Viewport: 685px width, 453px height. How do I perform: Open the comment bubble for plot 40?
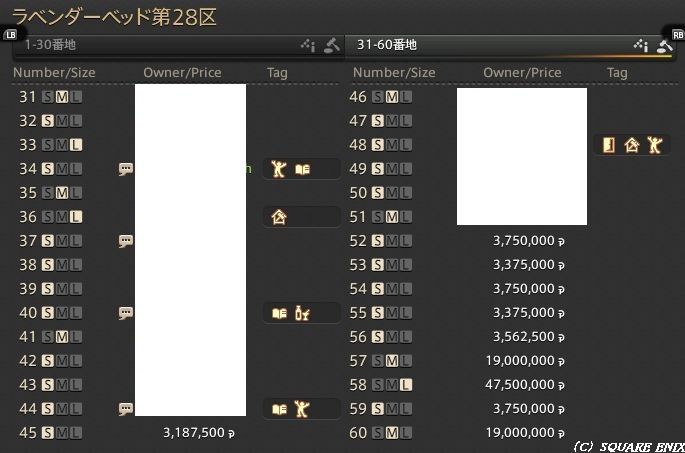click(x=126, y=313)
